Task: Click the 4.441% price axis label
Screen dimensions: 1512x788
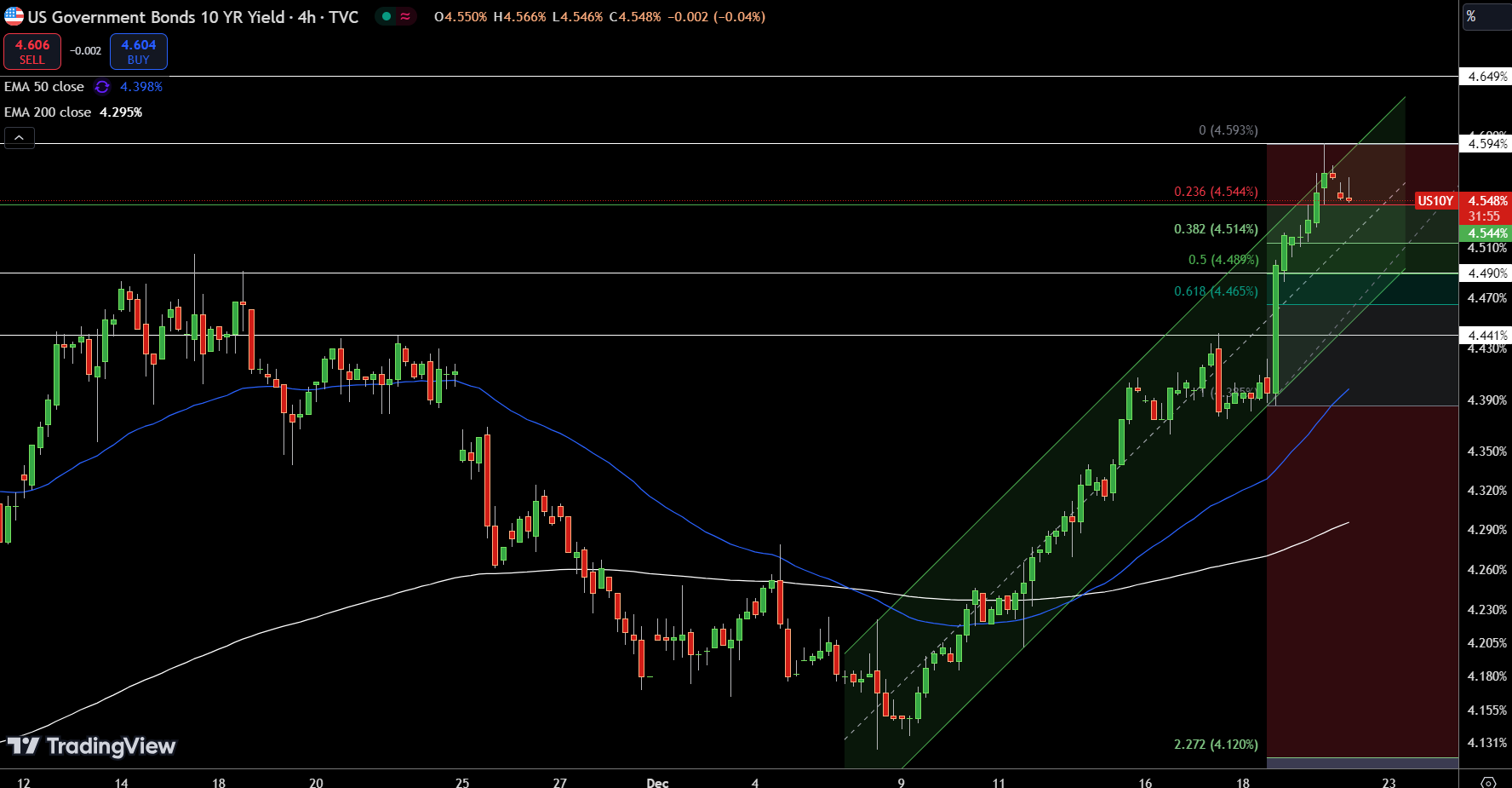Action: click(1487, 336)
